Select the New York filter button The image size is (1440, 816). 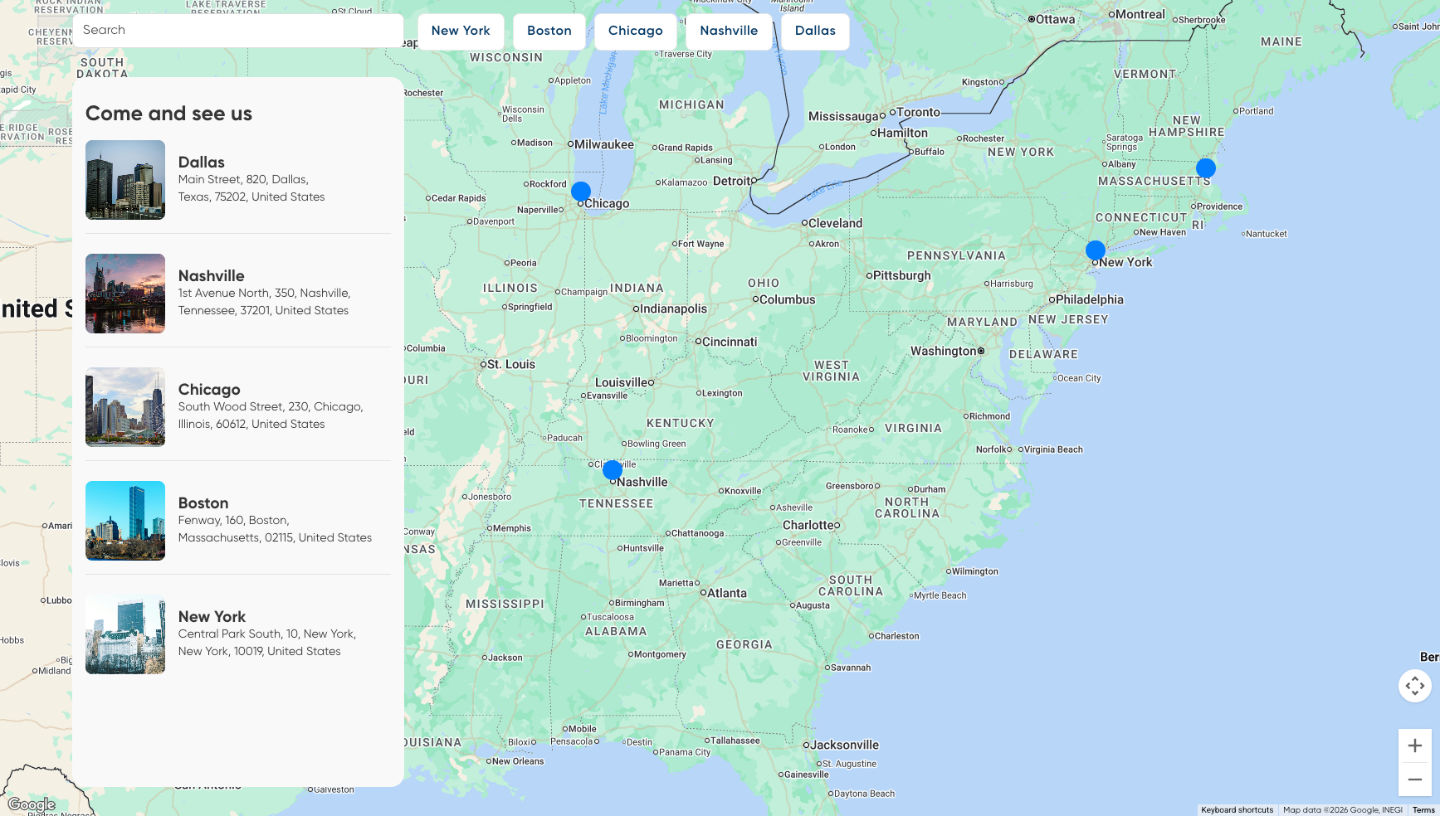[x=460, y=31]
